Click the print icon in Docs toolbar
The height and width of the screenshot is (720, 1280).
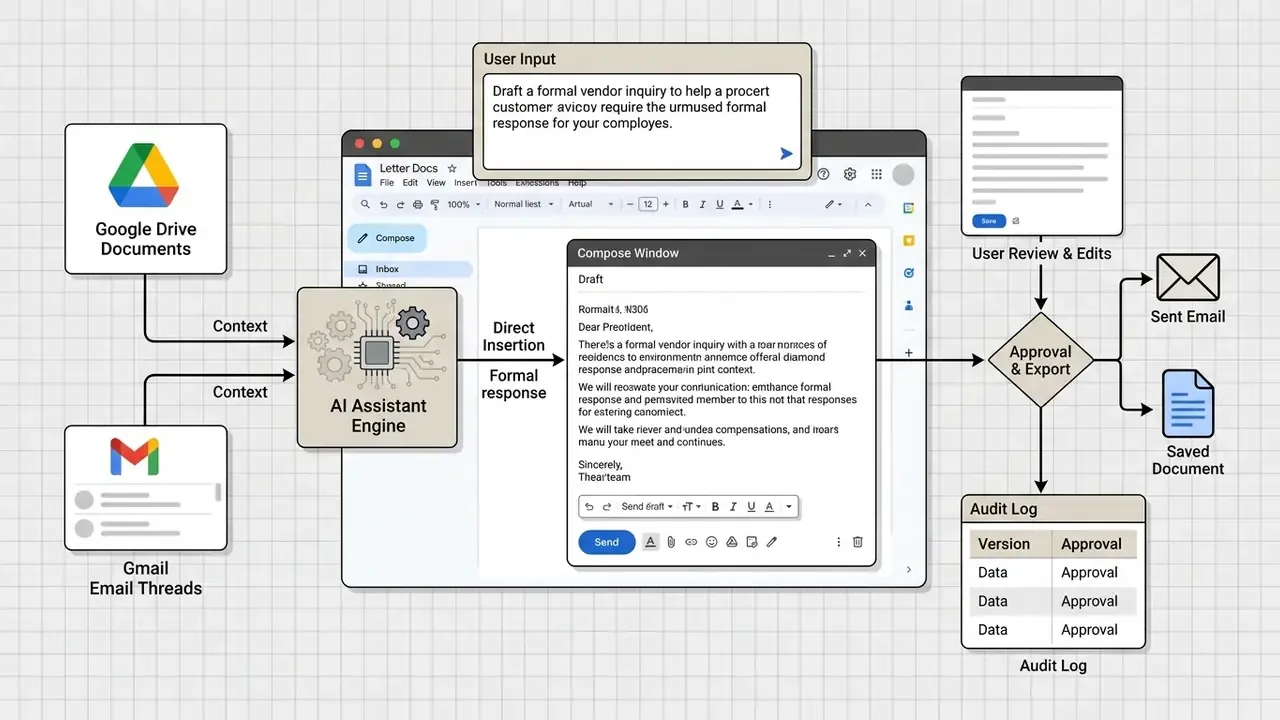[x=417, y=204]
